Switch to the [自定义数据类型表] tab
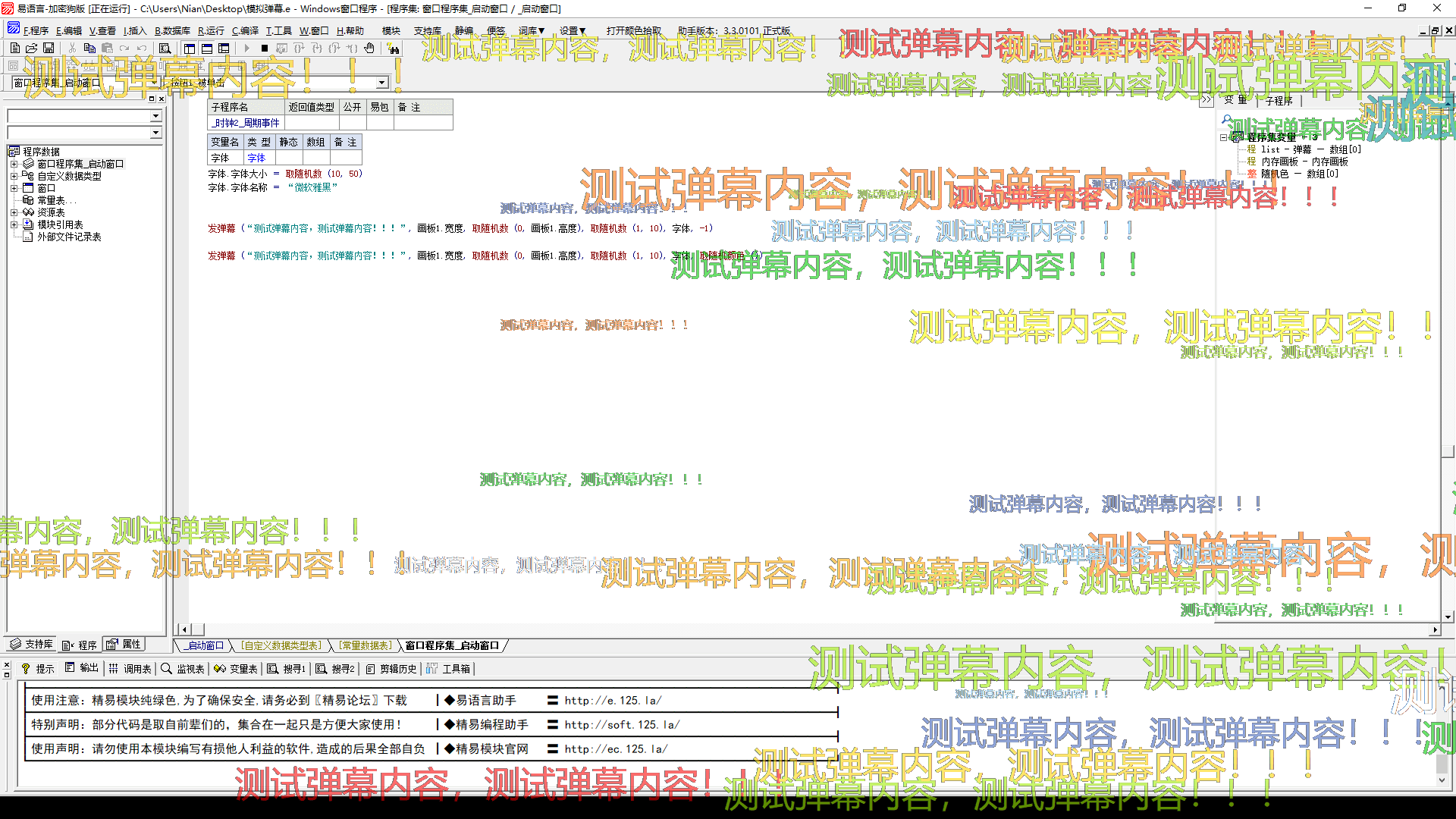Image resolution: width=1456 pixels, height=819 pixels. click(x=281, y=645)
